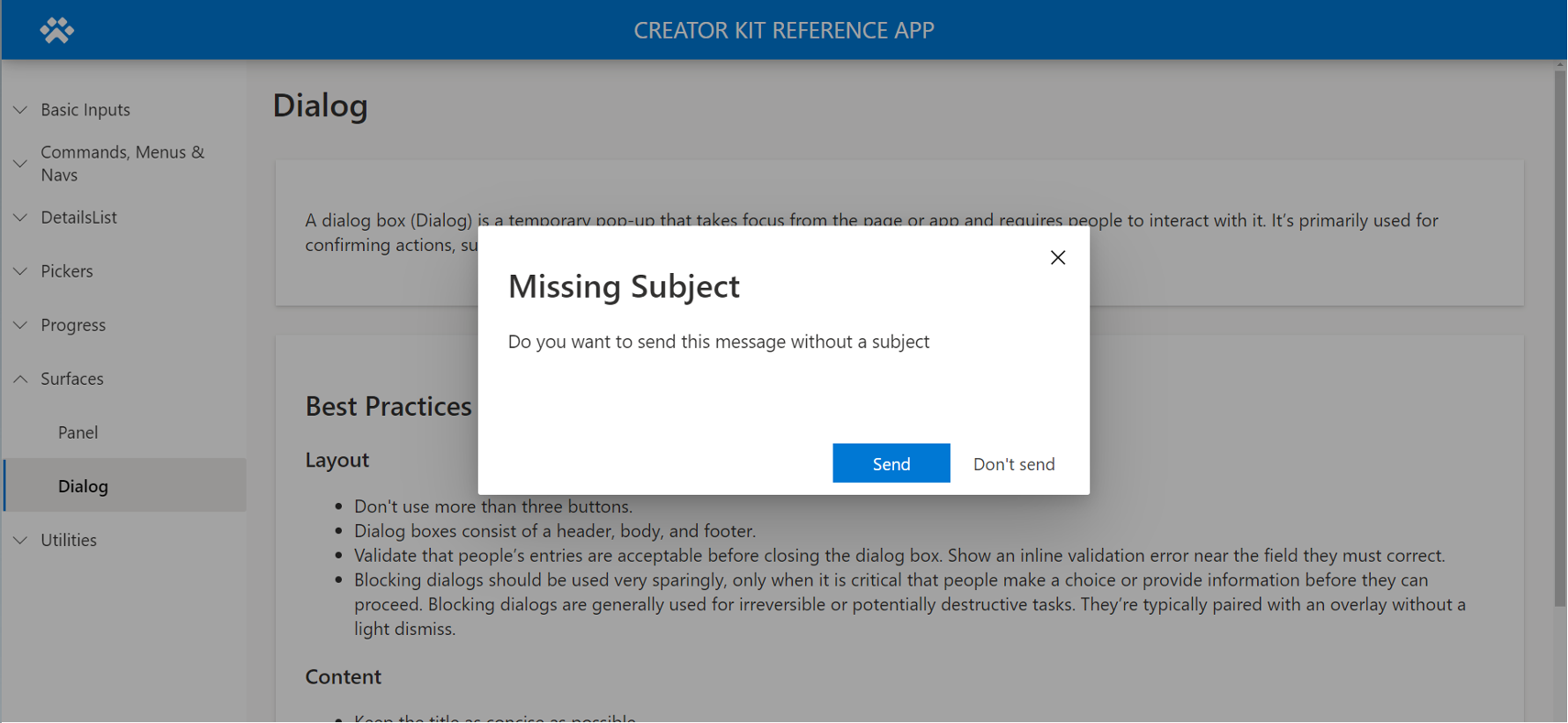Click bullet about header, body, and footer

(555, 531)
